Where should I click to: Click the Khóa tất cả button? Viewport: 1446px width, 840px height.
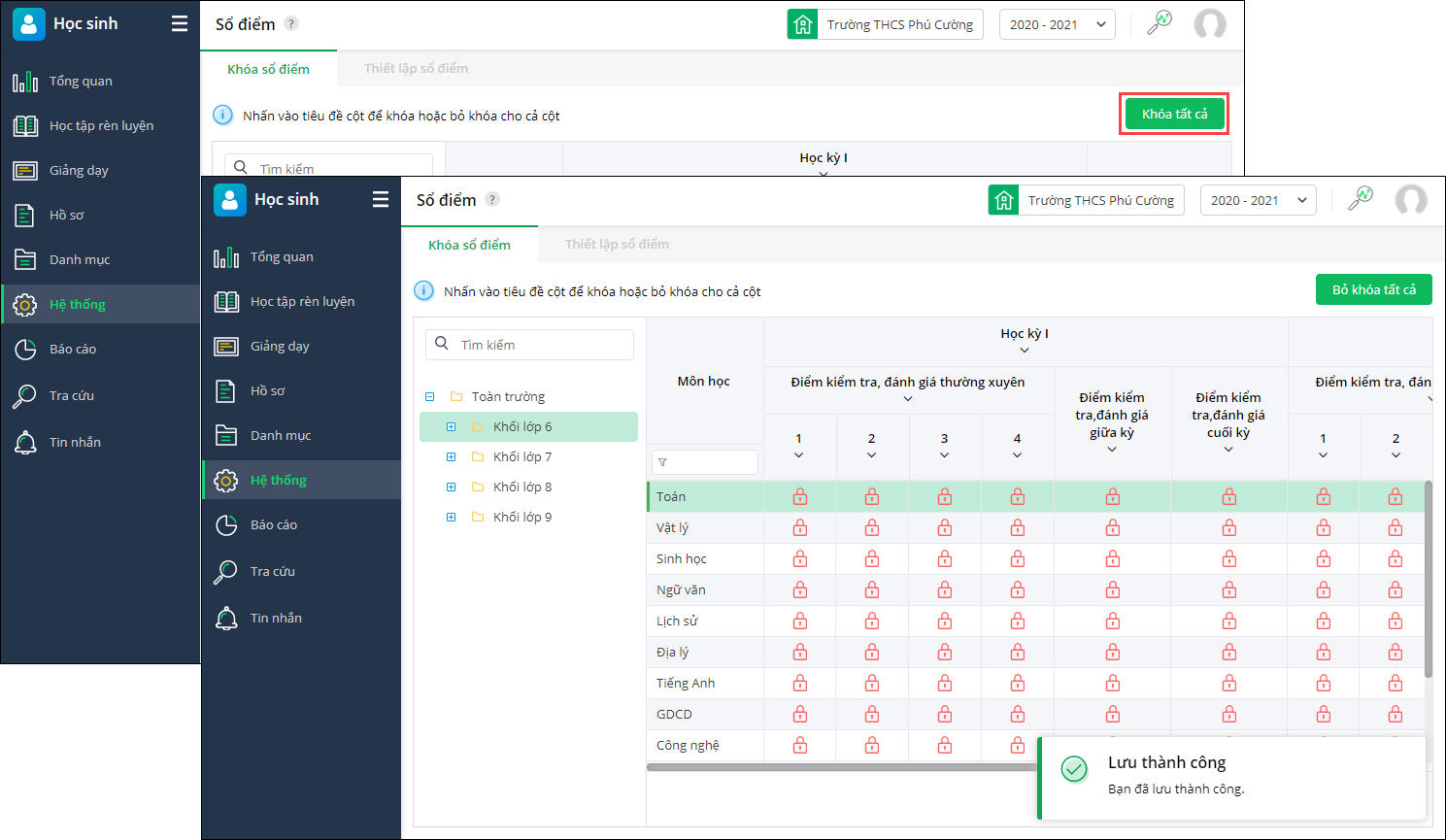tap(1174, 115)
